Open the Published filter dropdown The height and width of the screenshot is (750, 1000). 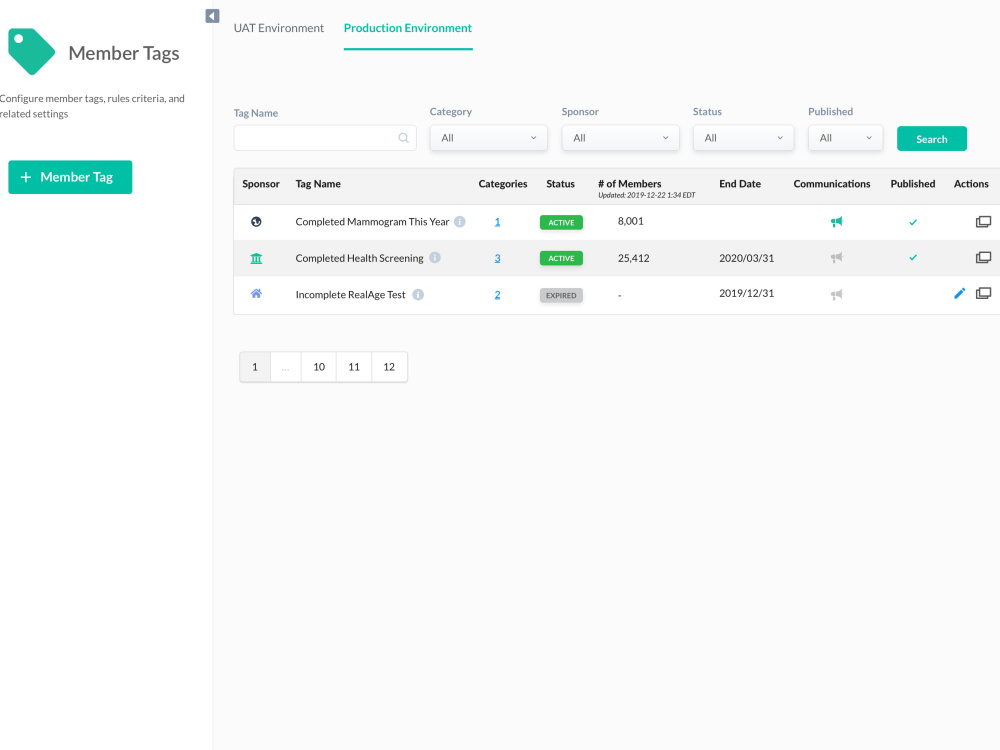pos(846,138)
